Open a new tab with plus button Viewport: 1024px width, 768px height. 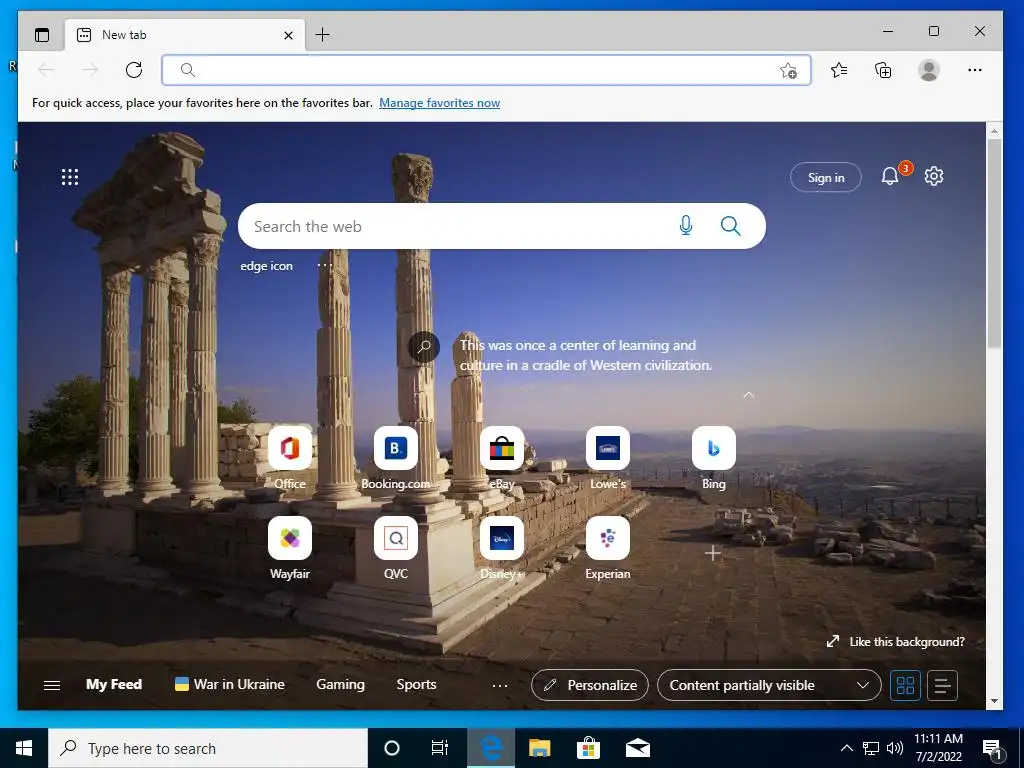(323, 35)
